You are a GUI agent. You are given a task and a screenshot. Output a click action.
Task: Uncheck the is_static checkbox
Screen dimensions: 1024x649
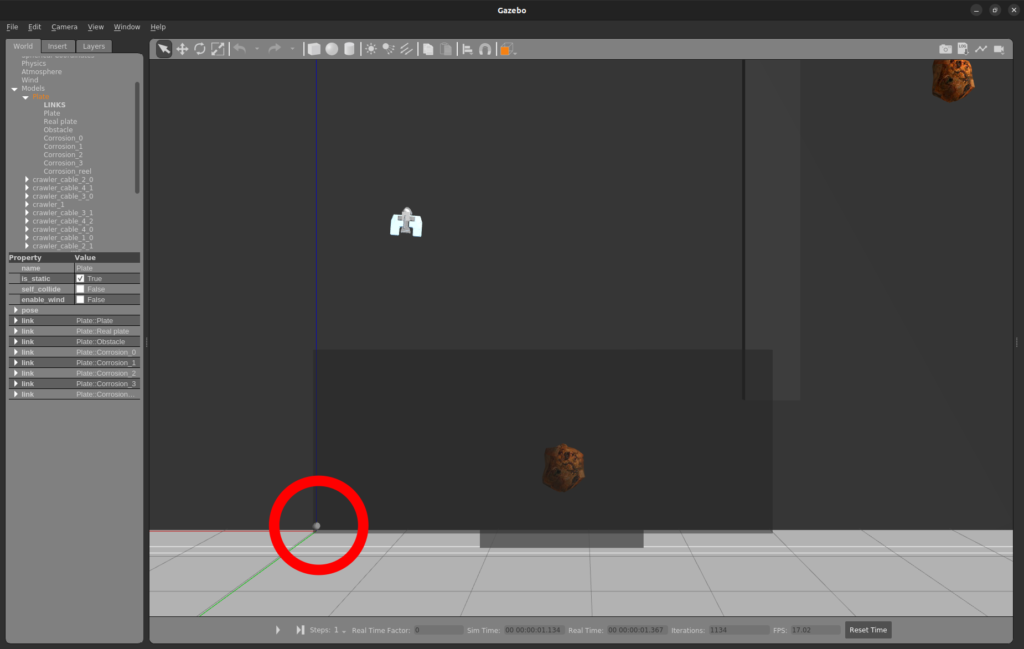coord(81,279)
